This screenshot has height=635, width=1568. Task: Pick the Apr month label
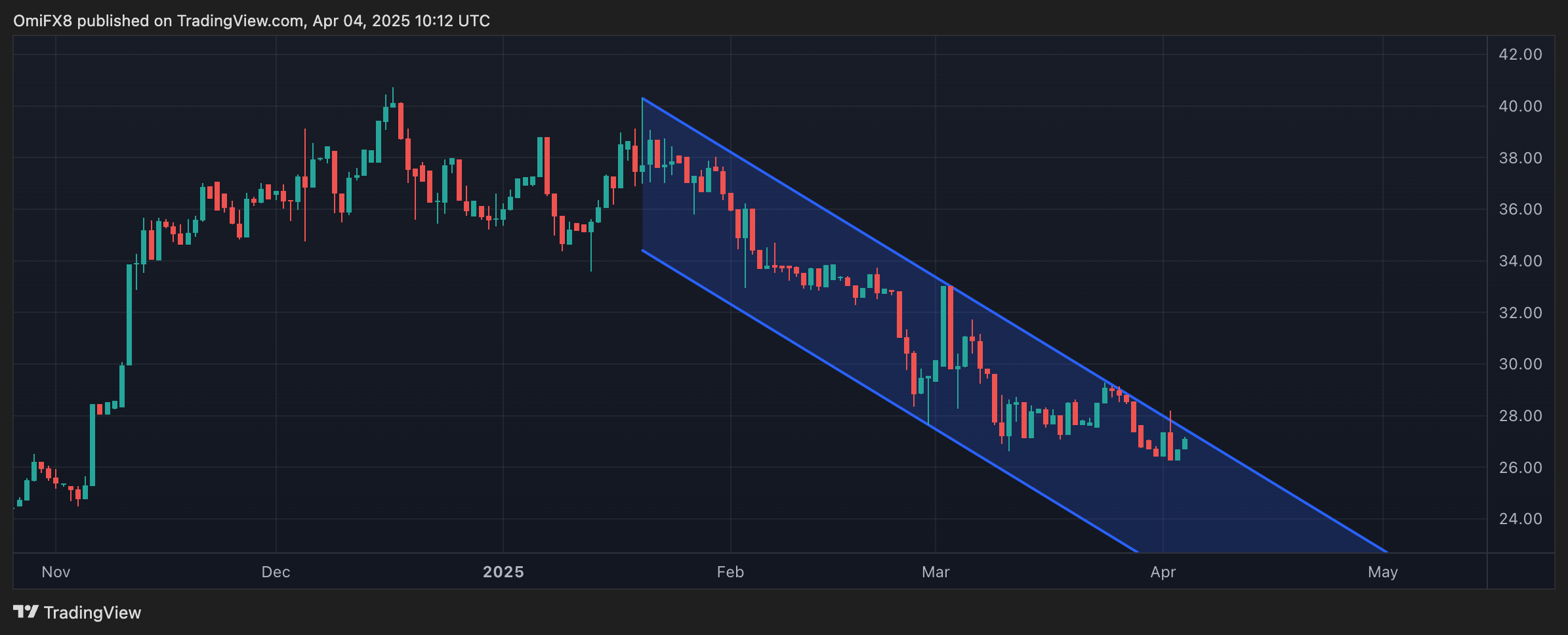point(1163,572)
